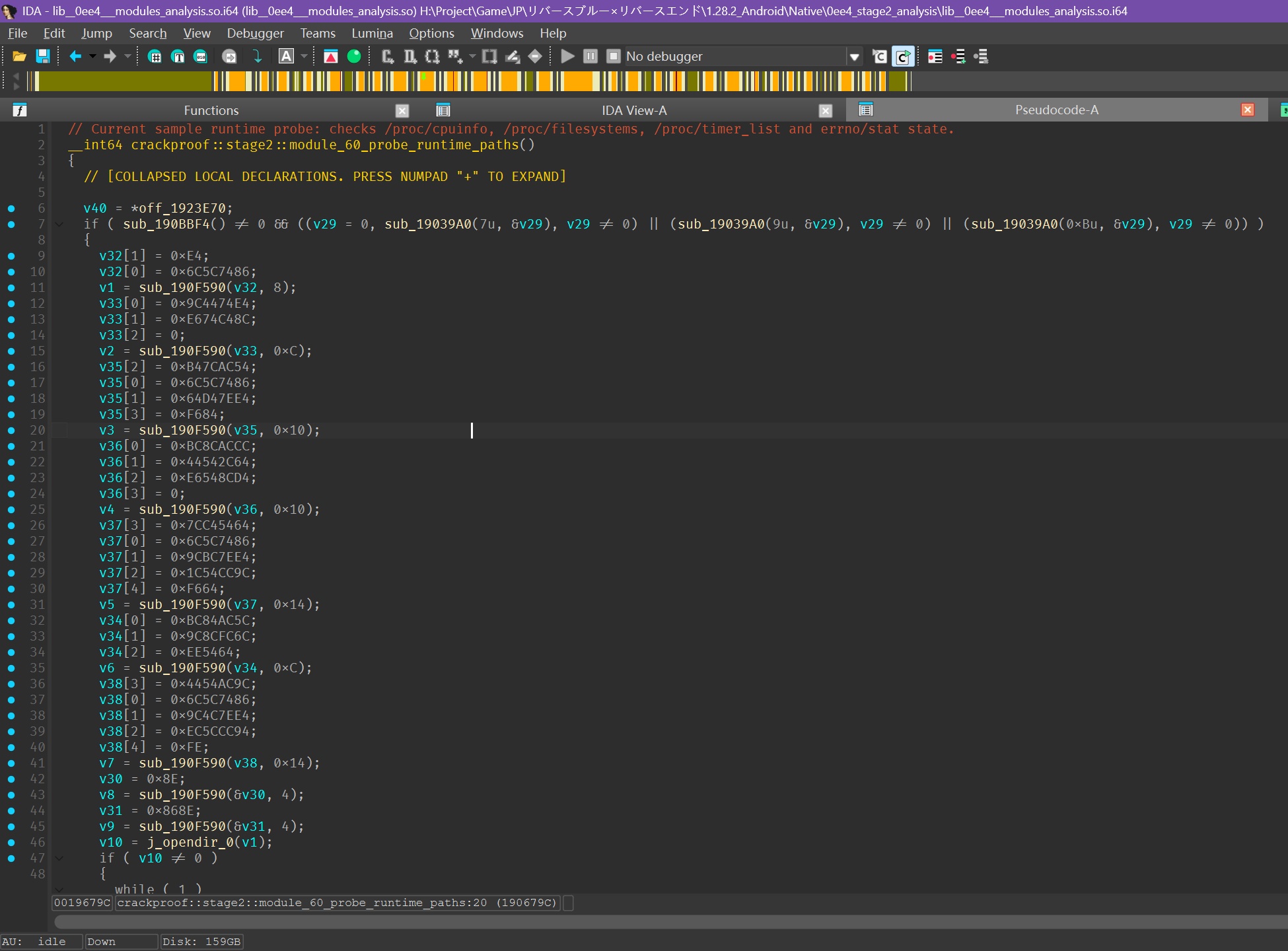Open the hex view toolbar icon
Image resolution: width=1288 pixels, height=951 pixels.
tap(155, 57)
